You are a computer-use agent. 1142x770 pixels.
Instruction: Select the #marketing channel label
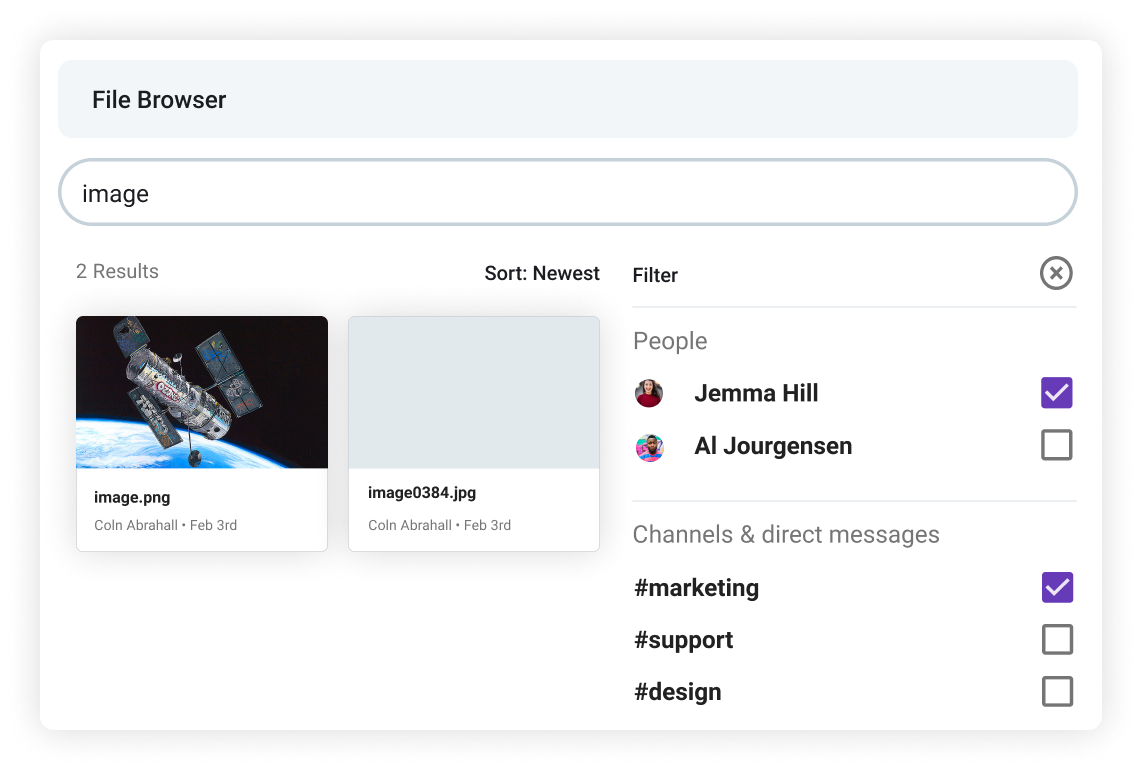point(696,588)
